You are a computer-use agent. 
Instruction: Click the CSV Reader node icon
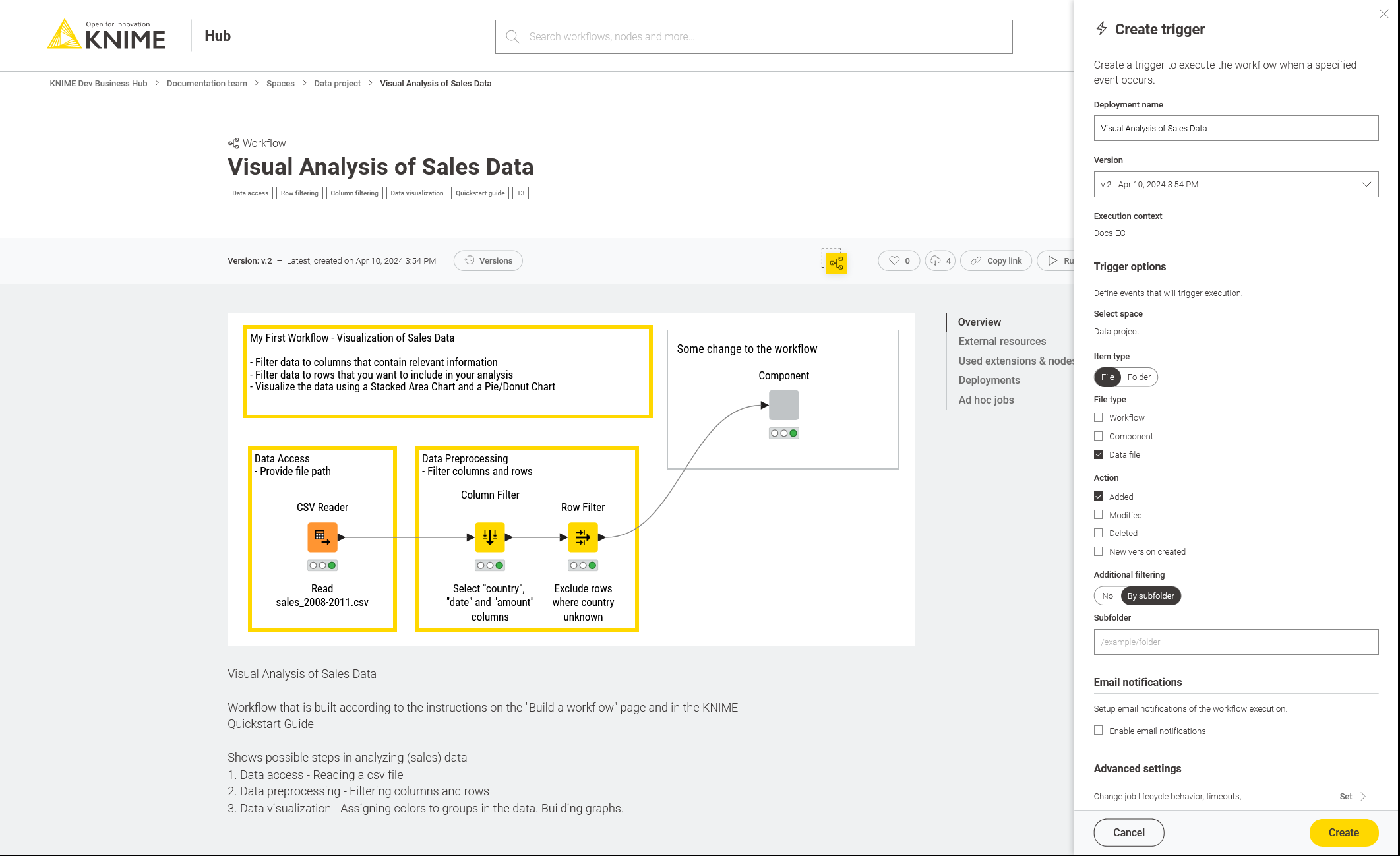(x=322, y=537)
